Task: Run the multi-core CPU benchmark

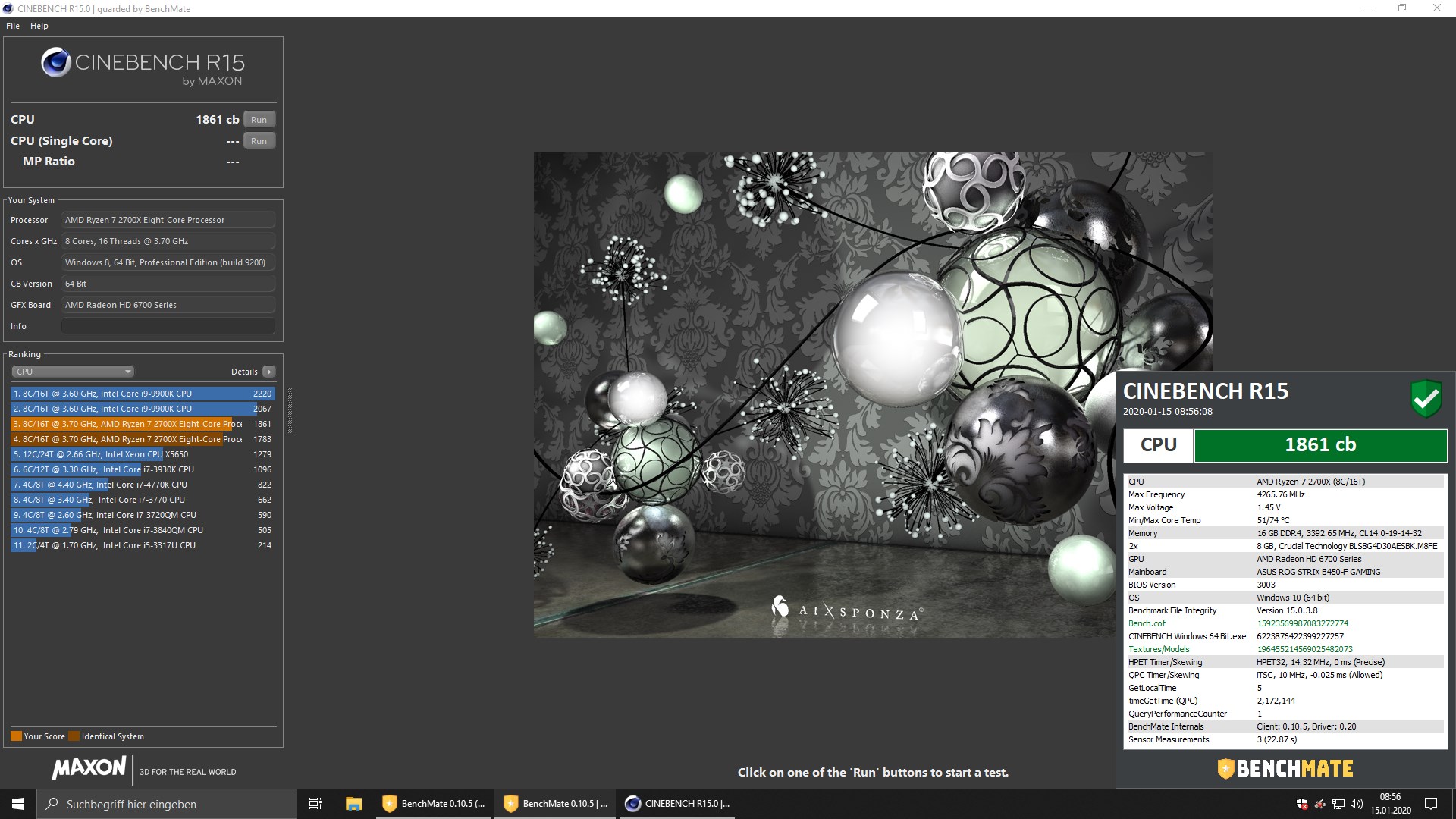Action: [259, 120]
